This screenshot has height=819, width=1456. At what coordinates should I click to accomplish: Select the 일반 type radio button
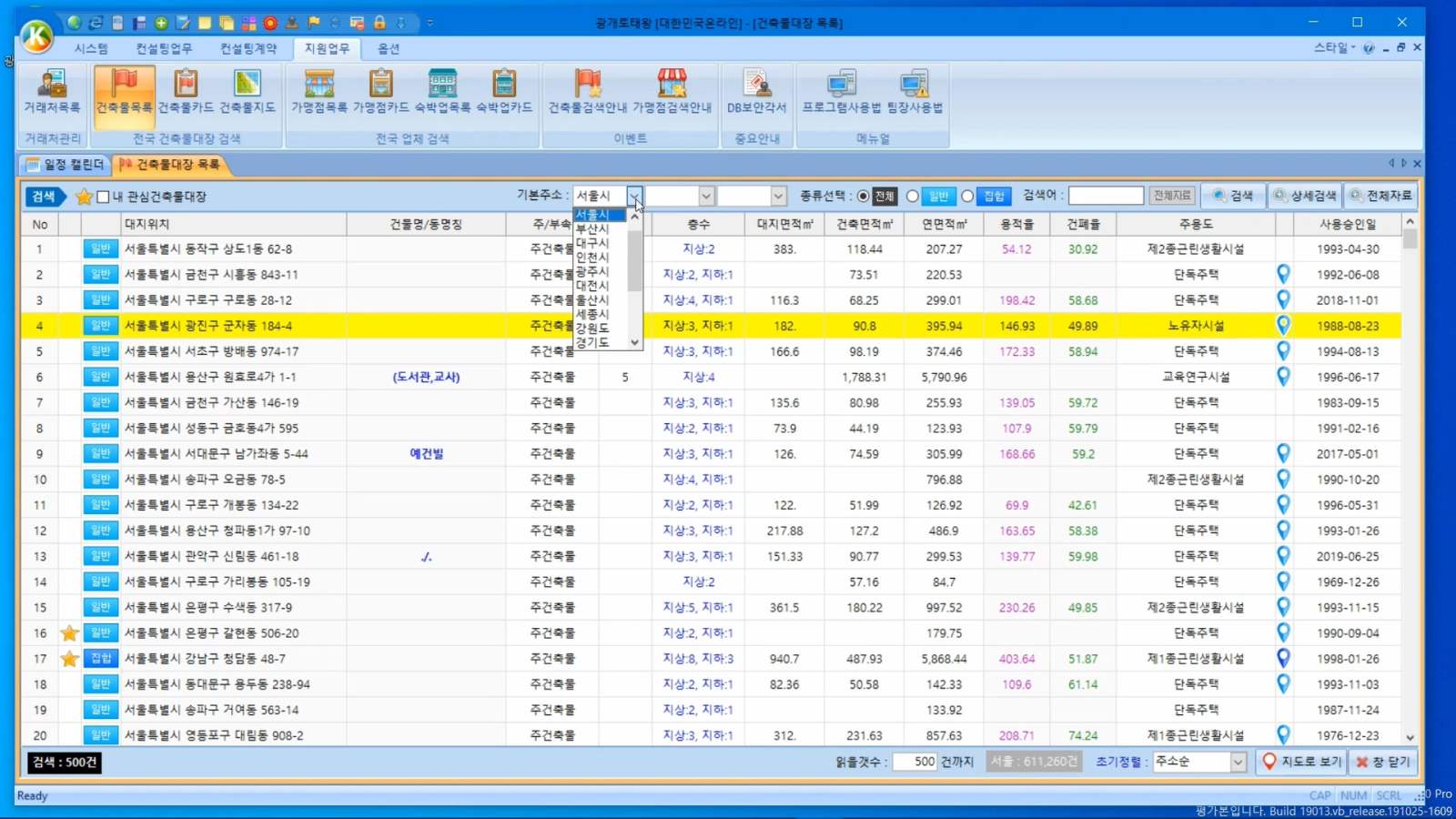pyautogui.click(x=912, y=197)
